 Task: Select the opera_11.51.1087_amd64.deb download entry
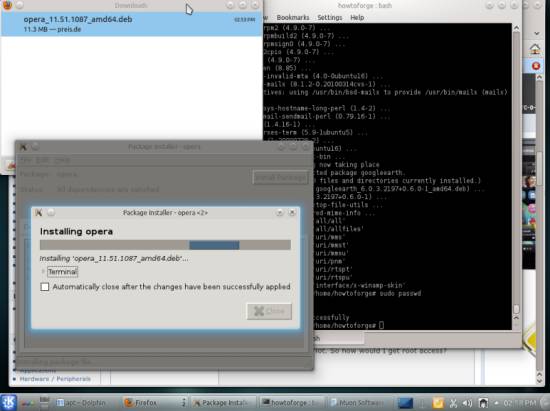[x=132, y=24]
